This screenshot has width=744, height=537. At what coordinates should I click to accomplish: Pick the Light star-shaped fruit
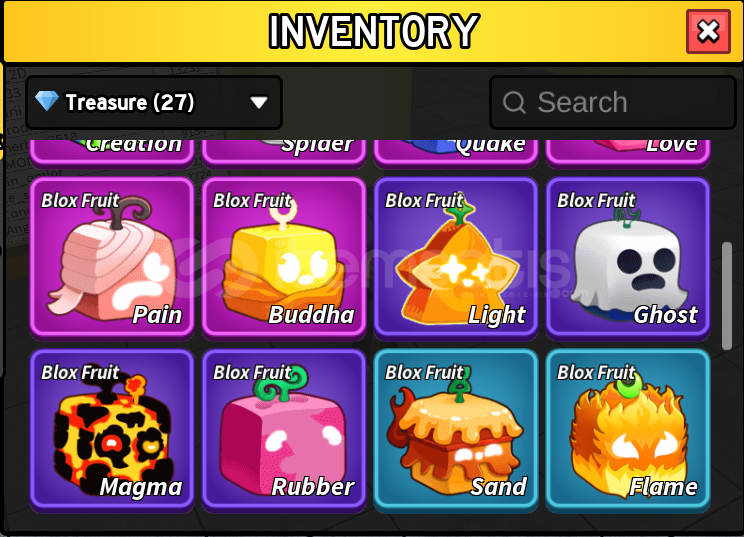tap(456, 259)
